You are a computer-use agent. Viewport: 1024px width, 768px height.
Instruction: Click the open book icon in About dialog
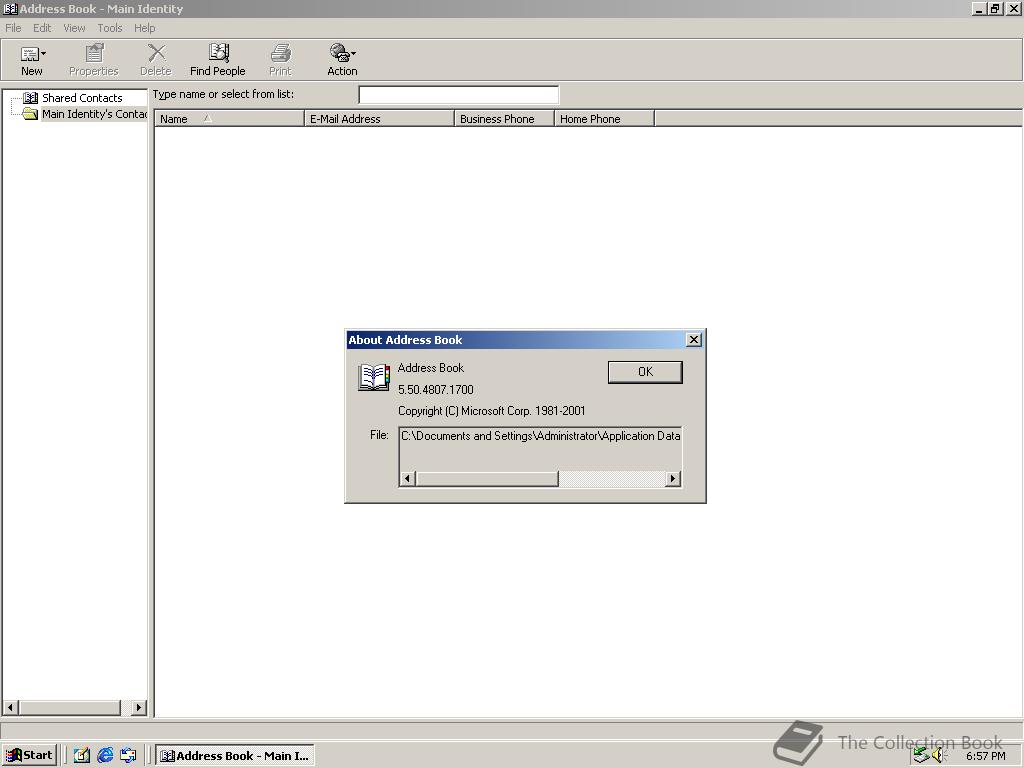pos(374,377)
